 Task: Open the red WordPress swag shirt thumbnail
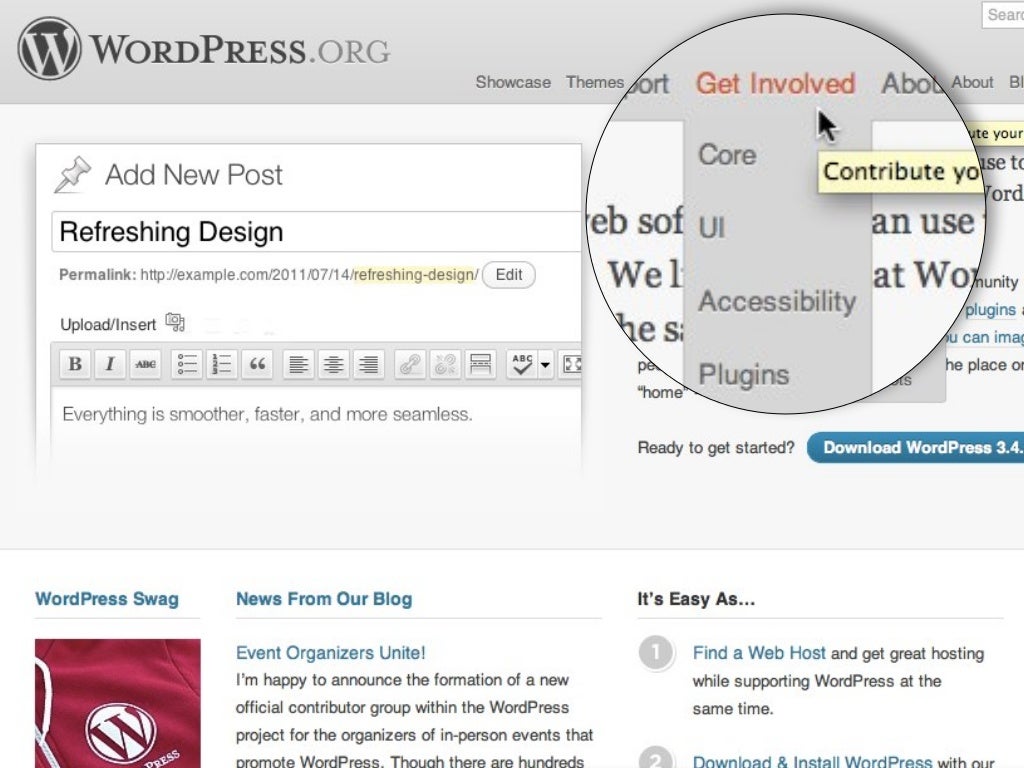tap(118, 703)
